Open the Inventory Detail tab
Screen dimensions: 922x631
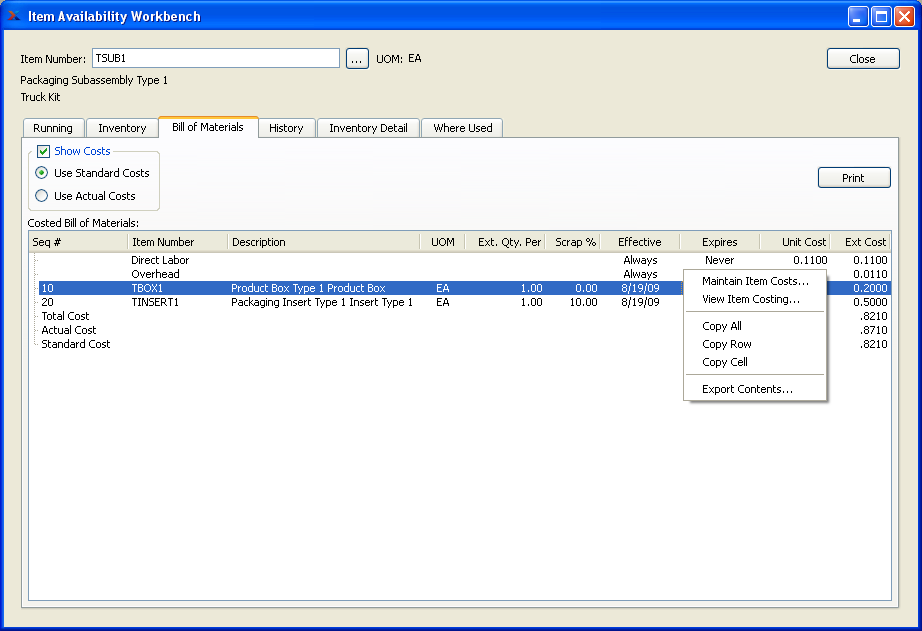[x=368, y=128]
